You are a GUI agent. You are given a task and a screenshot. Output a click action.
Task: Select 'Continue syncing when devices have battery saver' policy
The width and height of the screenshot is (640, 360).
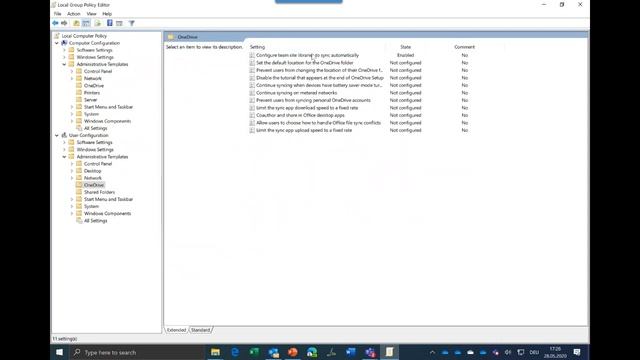pyautogui.click(x=319, y=85)
